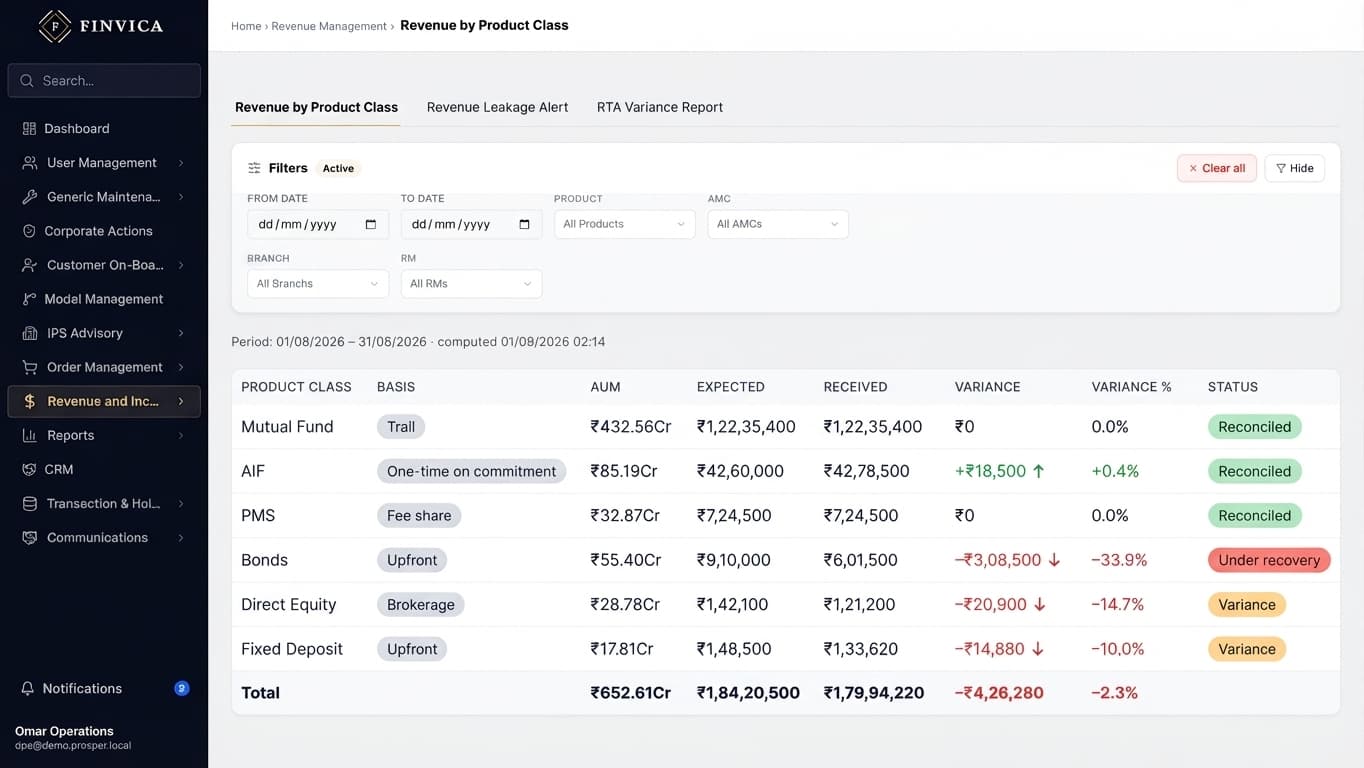Image resolution: width=1364 pixels, height=768 pixels.
Task: Expand the Generic Maintenance submenu chevron
Action: click(x=181, y=197)
